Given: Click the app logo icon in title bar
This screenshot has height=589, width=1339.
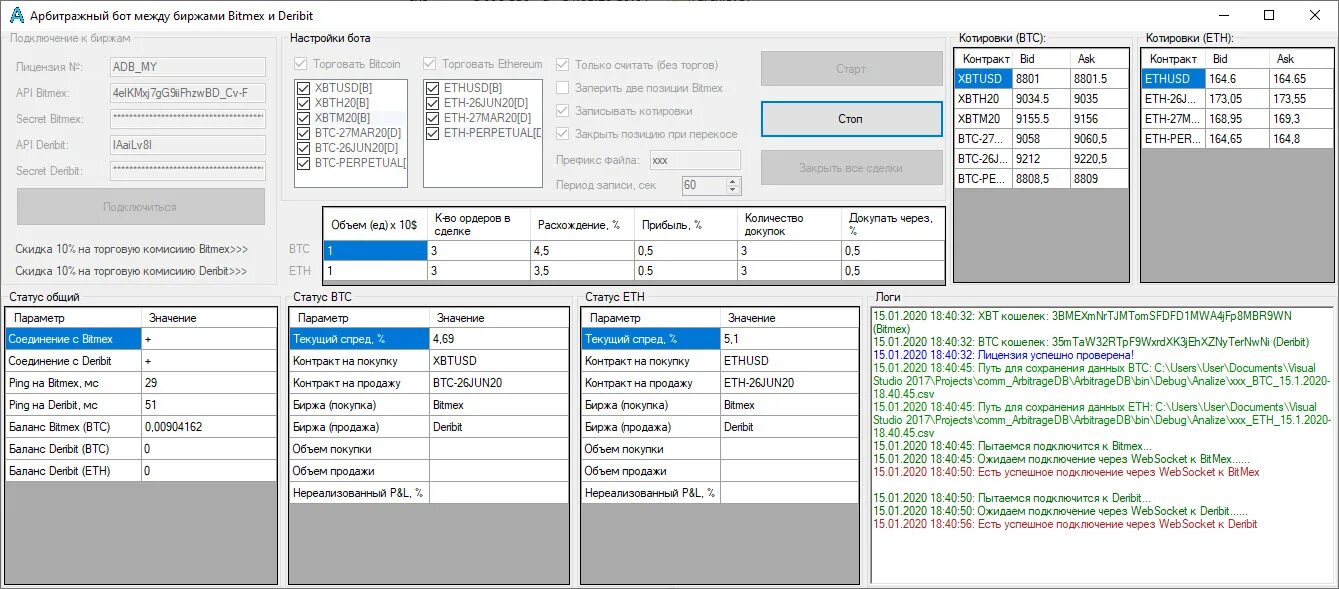Looking at the screenshot, I should (x=16, y=15).
